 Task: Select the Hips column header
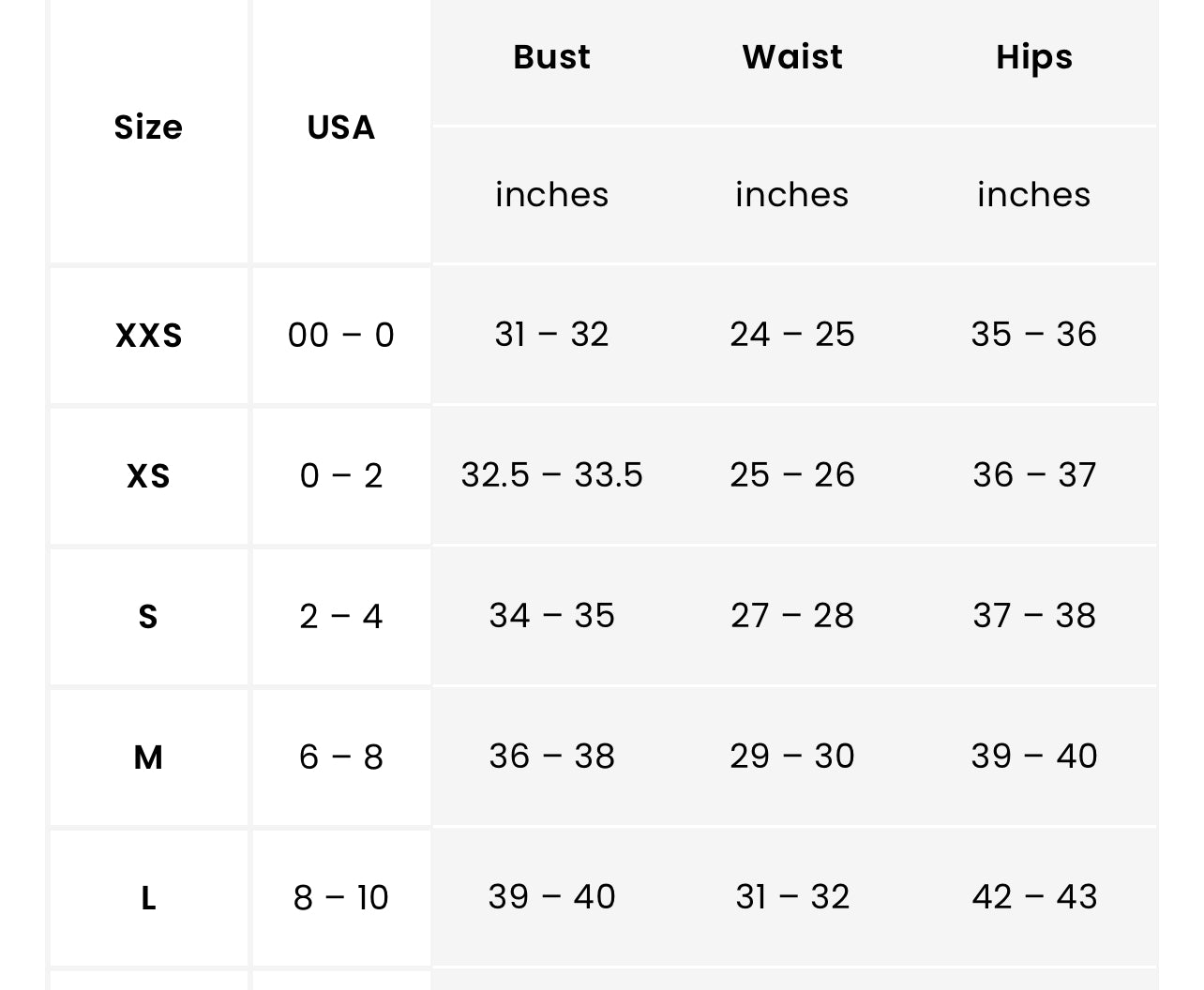pos(1033,57)
